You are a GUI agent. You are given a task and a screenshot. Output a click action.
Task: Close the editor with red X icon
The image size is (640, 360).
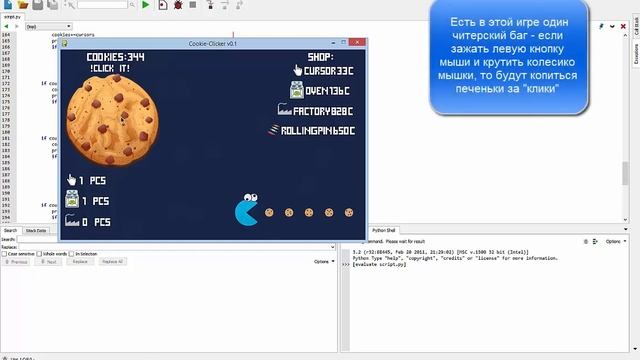click(x=623, y=26)
